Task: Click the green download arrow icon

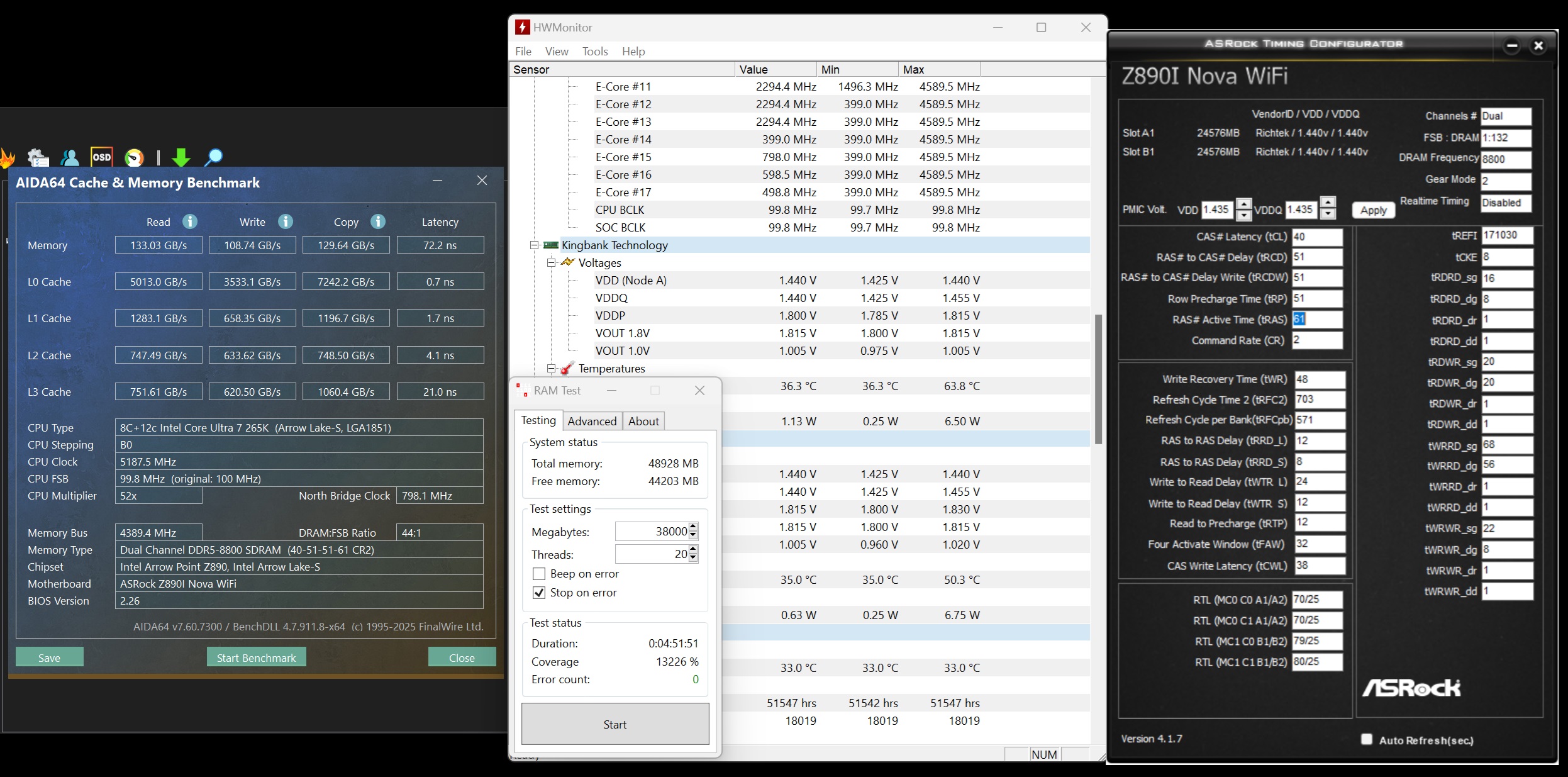Action: 181,157
